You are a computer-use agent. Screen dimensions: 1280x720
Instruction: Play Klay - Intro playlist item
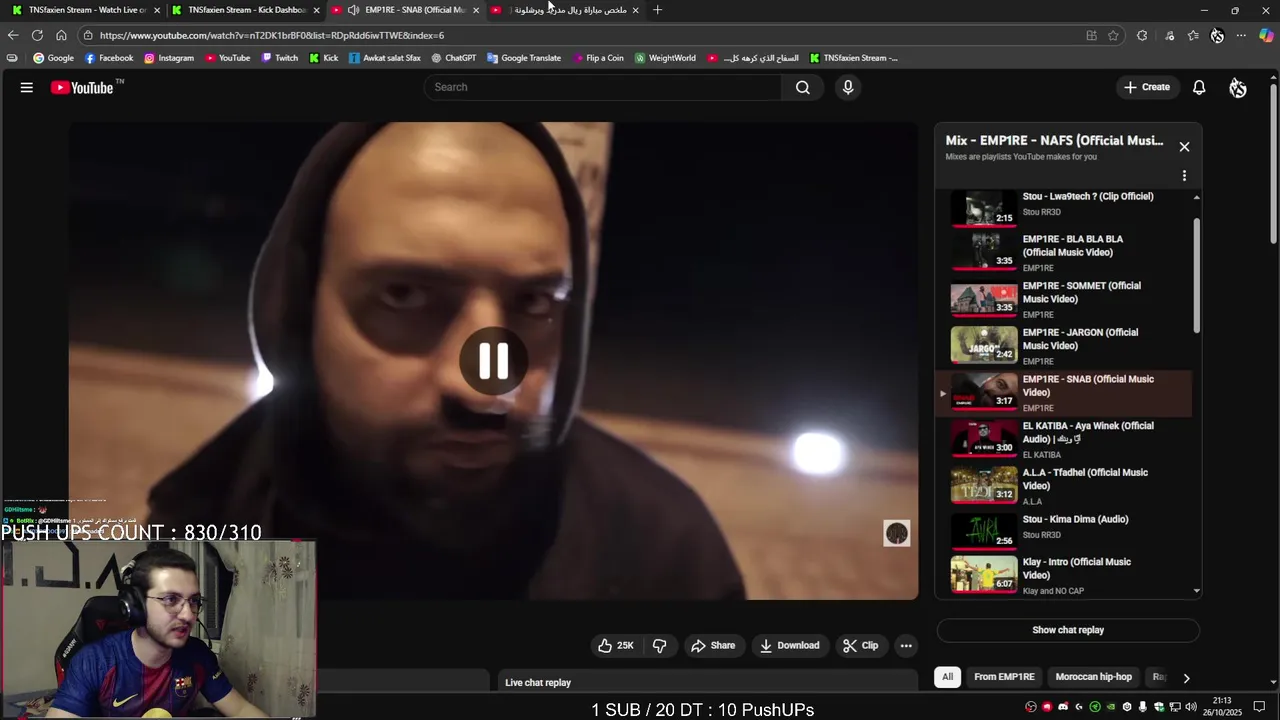pos(1065,575)
